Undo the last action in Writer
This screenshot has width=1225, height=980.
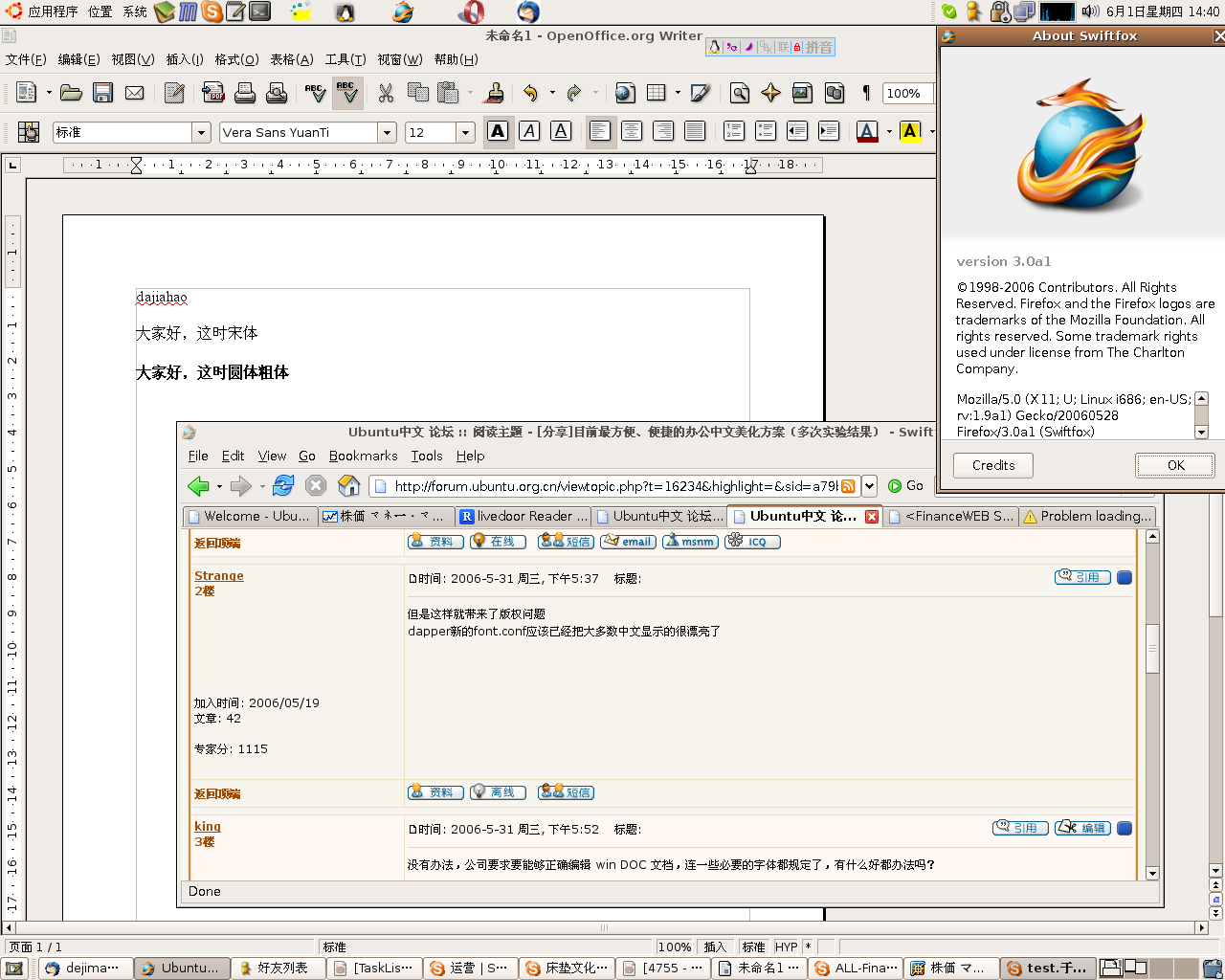pyautogui.click(x=530, y=93)
